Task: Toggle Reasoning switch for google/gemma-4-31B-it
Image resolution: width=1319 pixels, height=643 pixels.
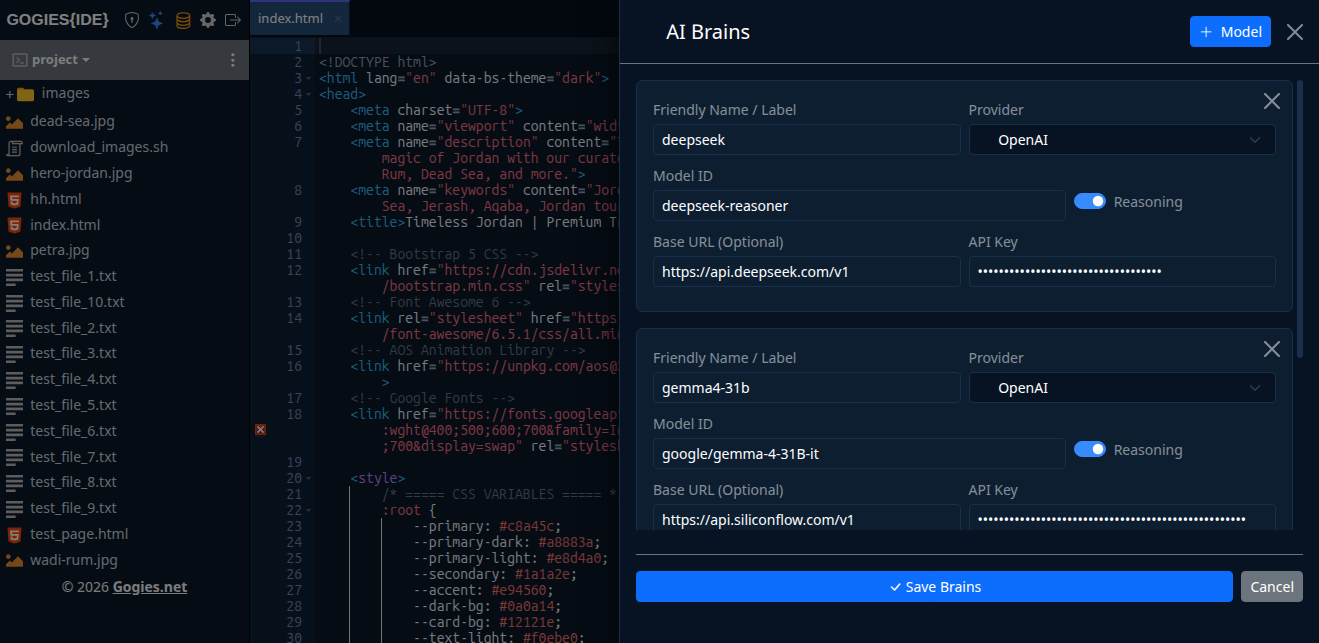Action: [1090, 450]
